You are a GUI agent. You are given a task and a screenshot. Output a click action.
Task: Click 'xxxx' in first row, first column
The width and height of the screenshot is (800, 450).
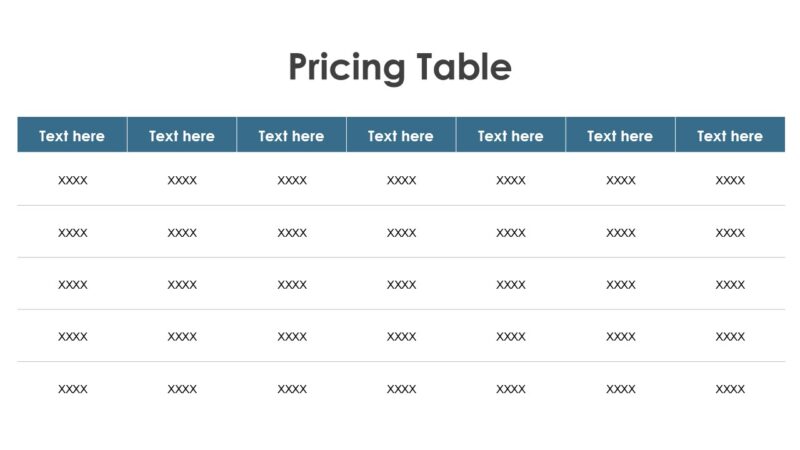click(x=73, y=181)
